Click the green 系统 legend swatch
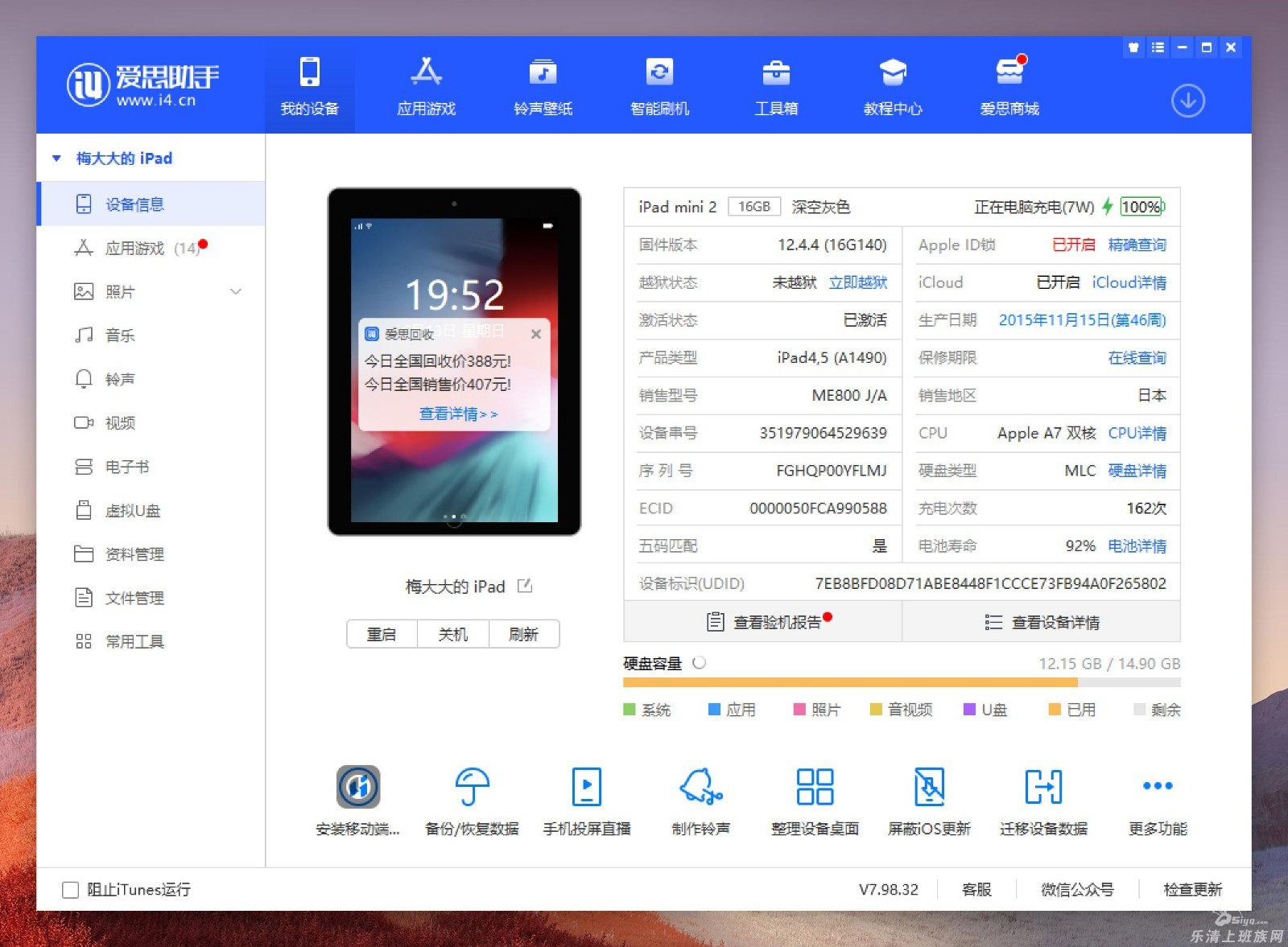 click(x=630, y=710)
